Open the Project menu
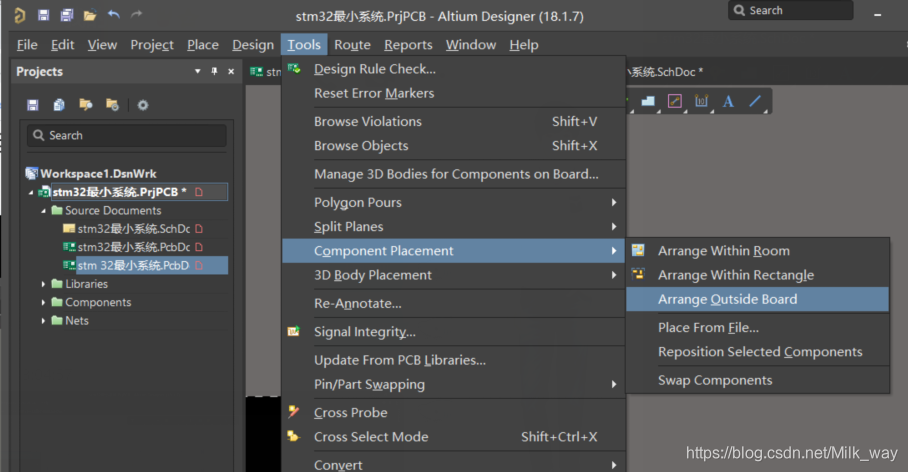Screen dimensions: 908x472 pyautogui.click(x=152, y=45)
